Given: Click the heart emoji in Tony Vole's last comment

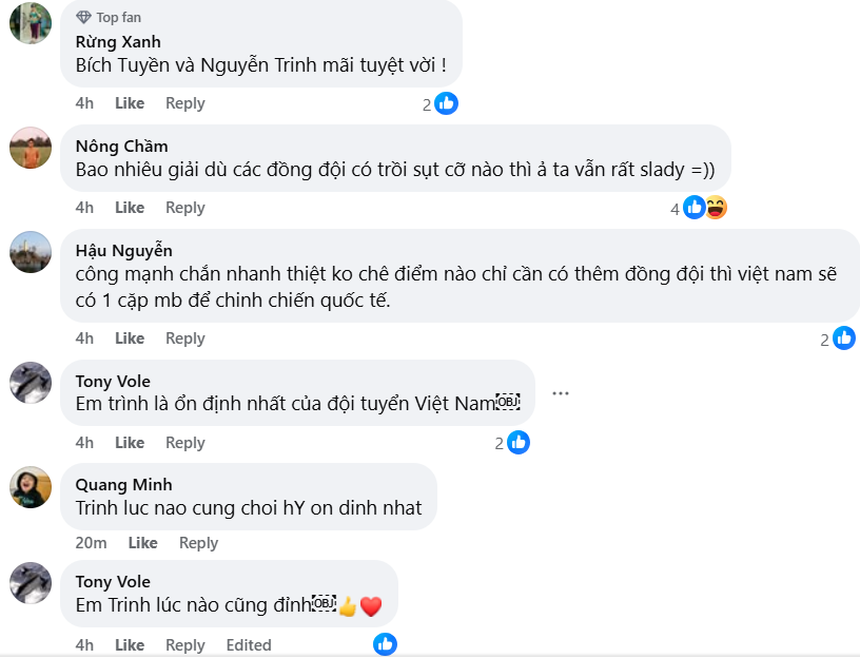Looking at the screenshot, I should 369,604.
